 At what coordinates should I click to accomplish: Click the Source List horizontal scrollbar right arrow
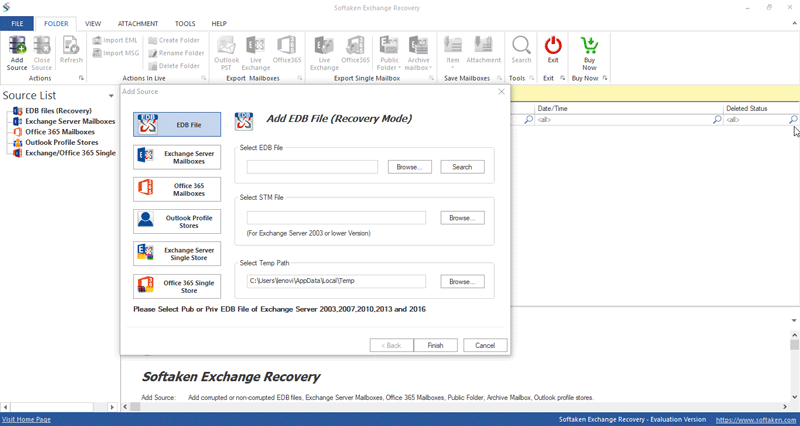pos(113,407)
